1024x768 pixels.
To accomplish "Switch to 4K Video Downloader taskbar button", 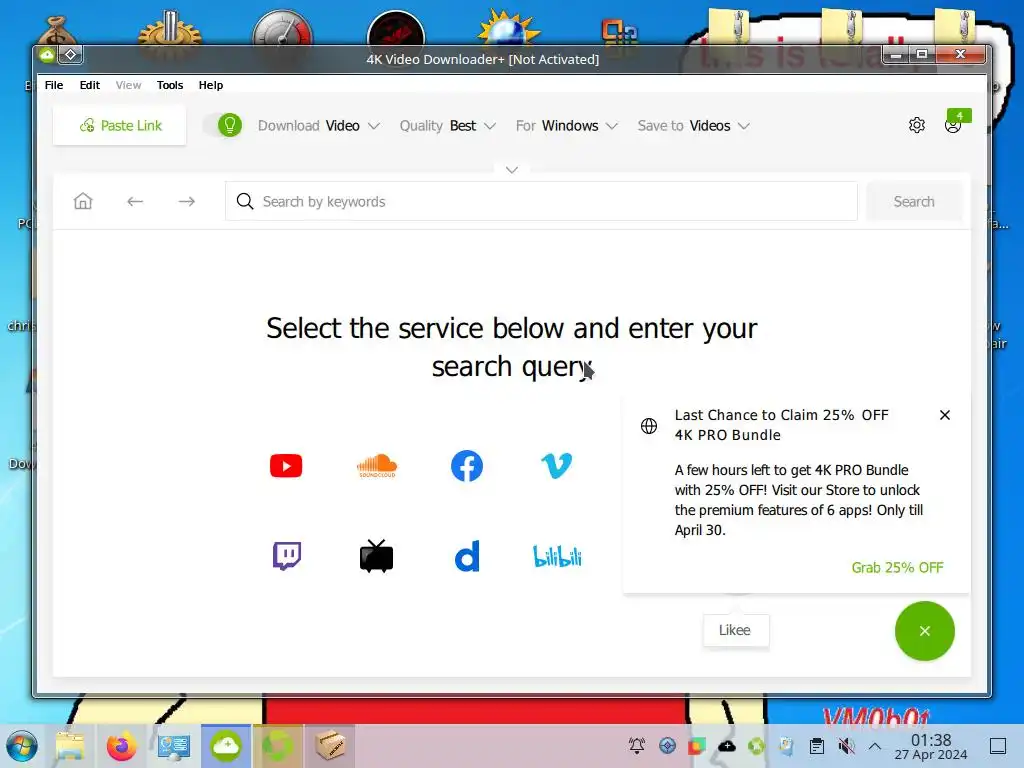I will click(x=226, y=746).
